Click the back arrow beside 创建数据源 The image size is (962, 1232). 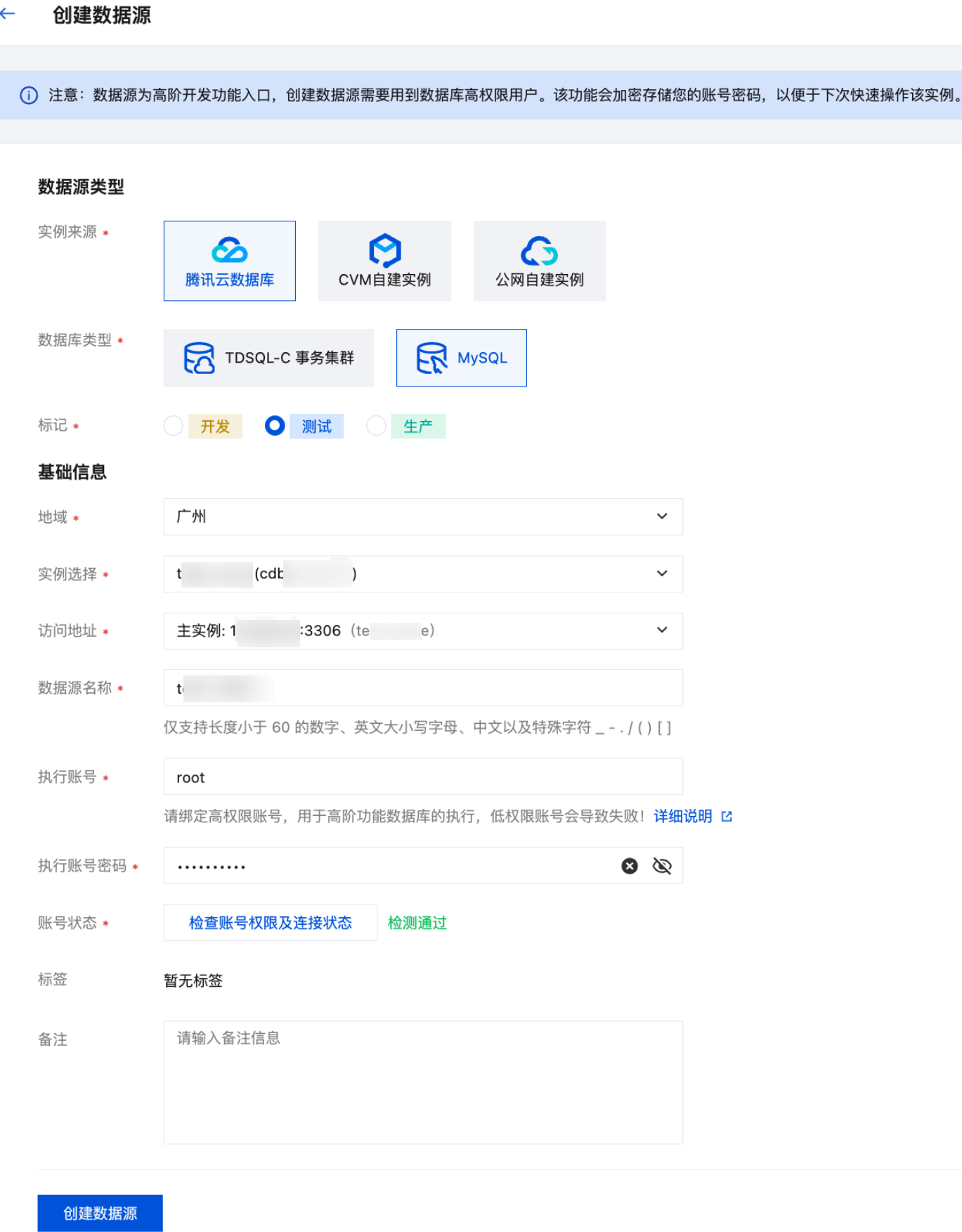coord(8,14)
